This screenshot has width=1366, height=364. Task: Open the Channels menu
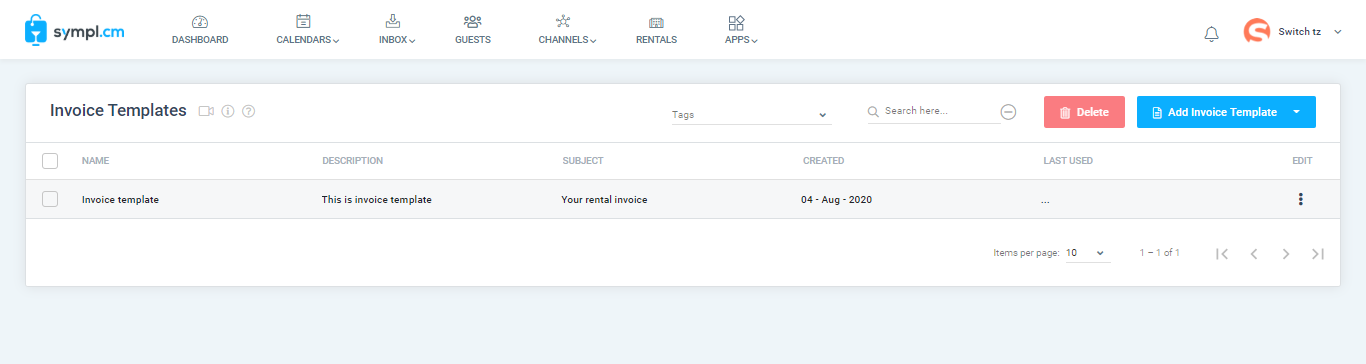(x=567, y=29)
